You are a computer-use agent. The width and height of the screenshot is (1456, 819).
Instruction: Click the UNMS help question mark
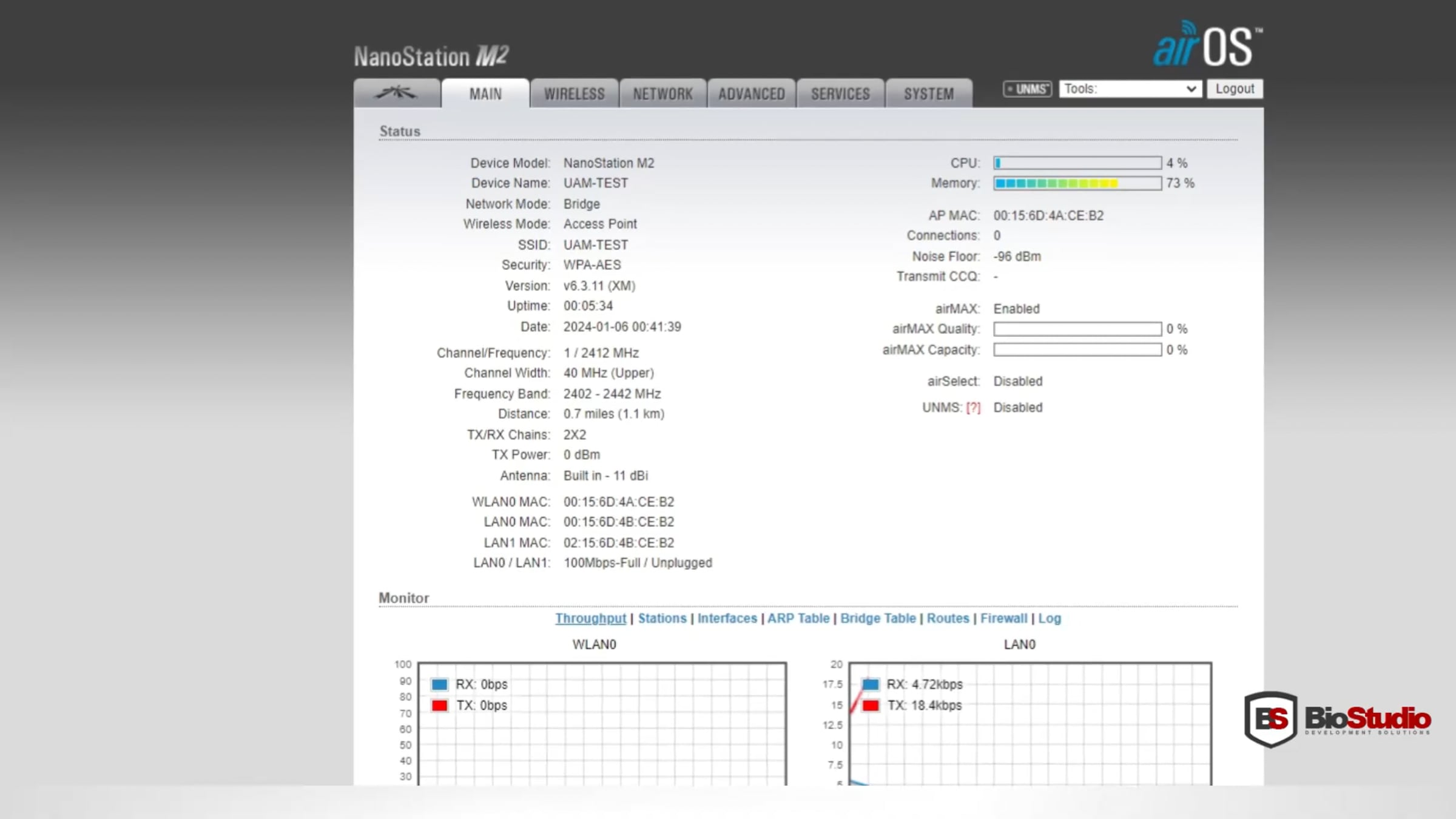pos(972,408)
